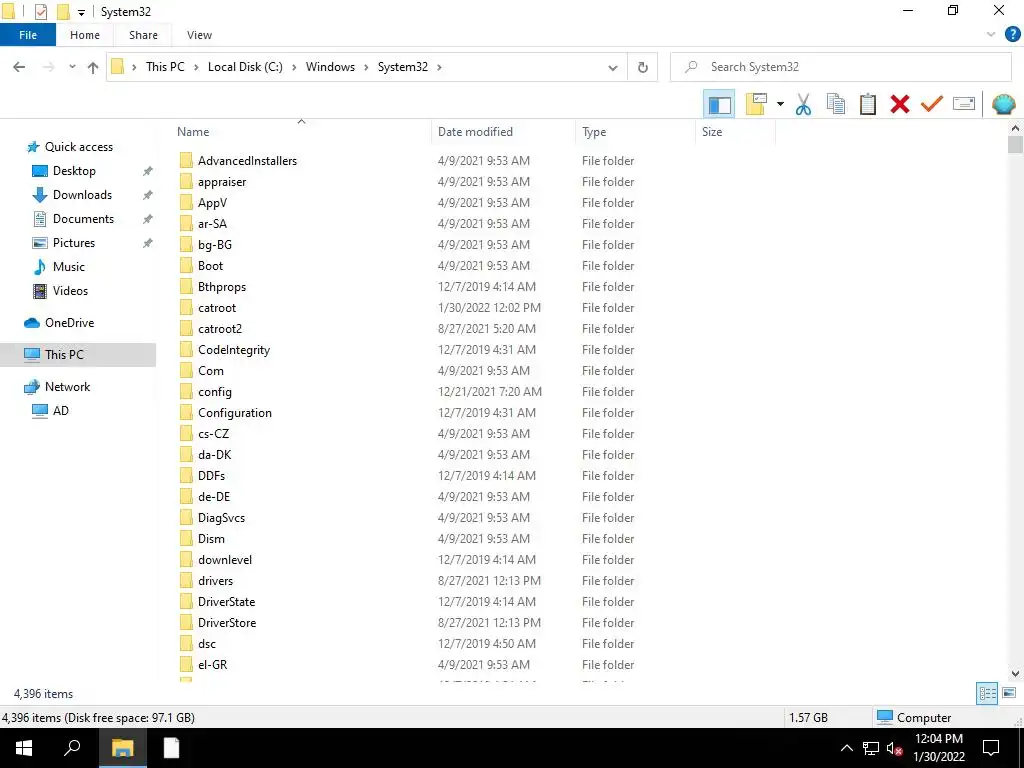This screenshot has height=768, width=1024.
Task: Select the DriverStore folder
Action: (227, 623)
